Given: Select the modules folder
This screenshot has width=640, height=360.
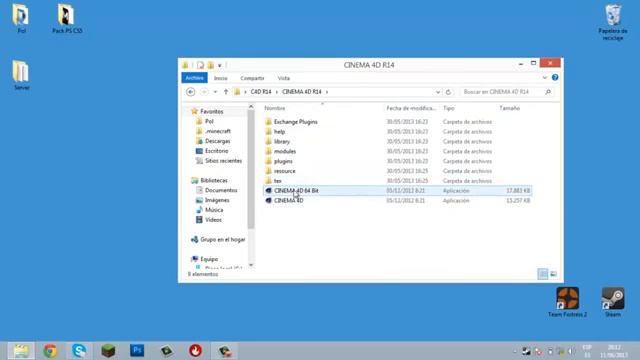Looking at the screenshot, I should (285, 151).
